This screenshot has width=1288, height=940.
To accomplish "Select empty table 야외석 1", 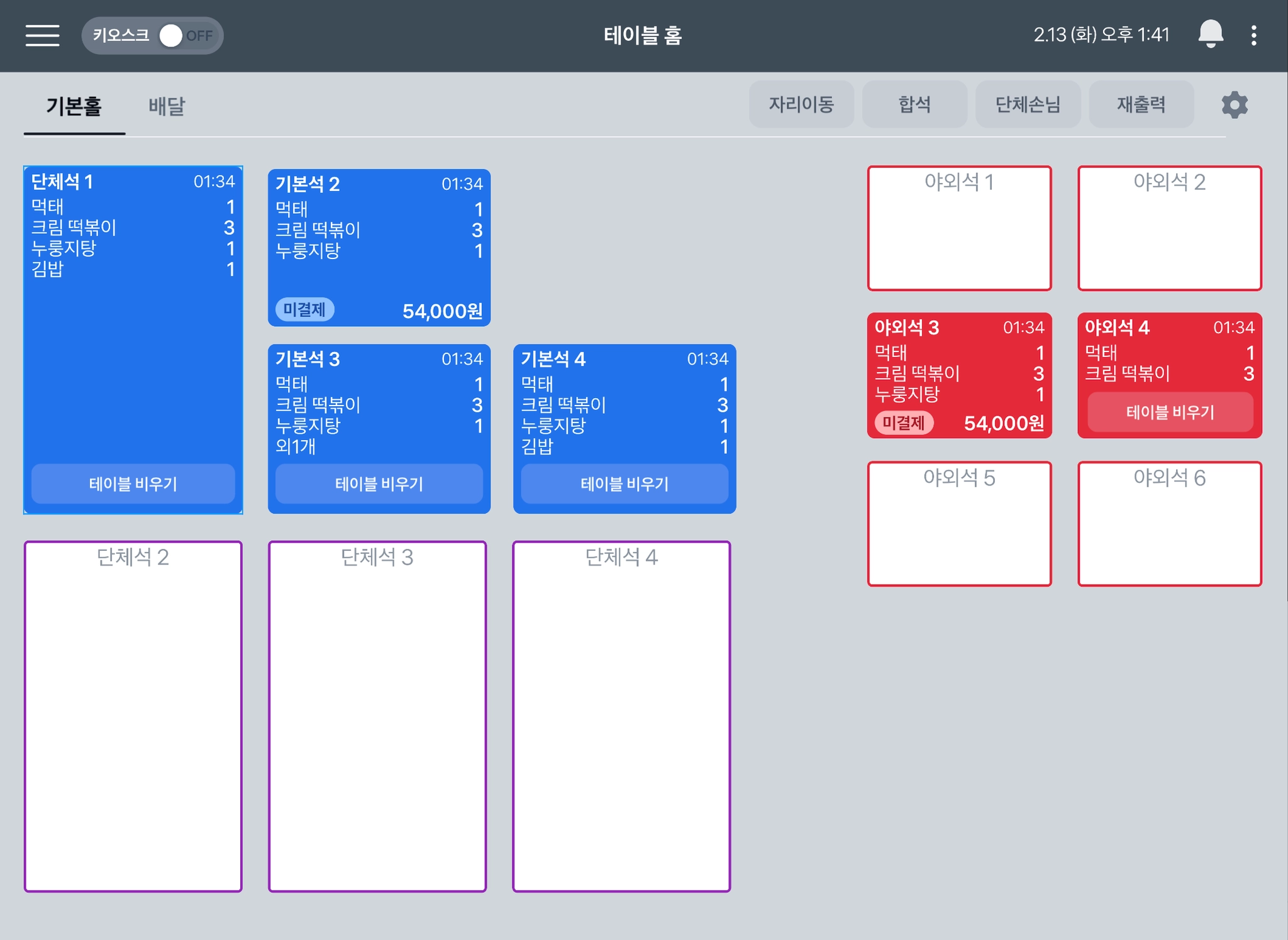I will pos(958,229).
